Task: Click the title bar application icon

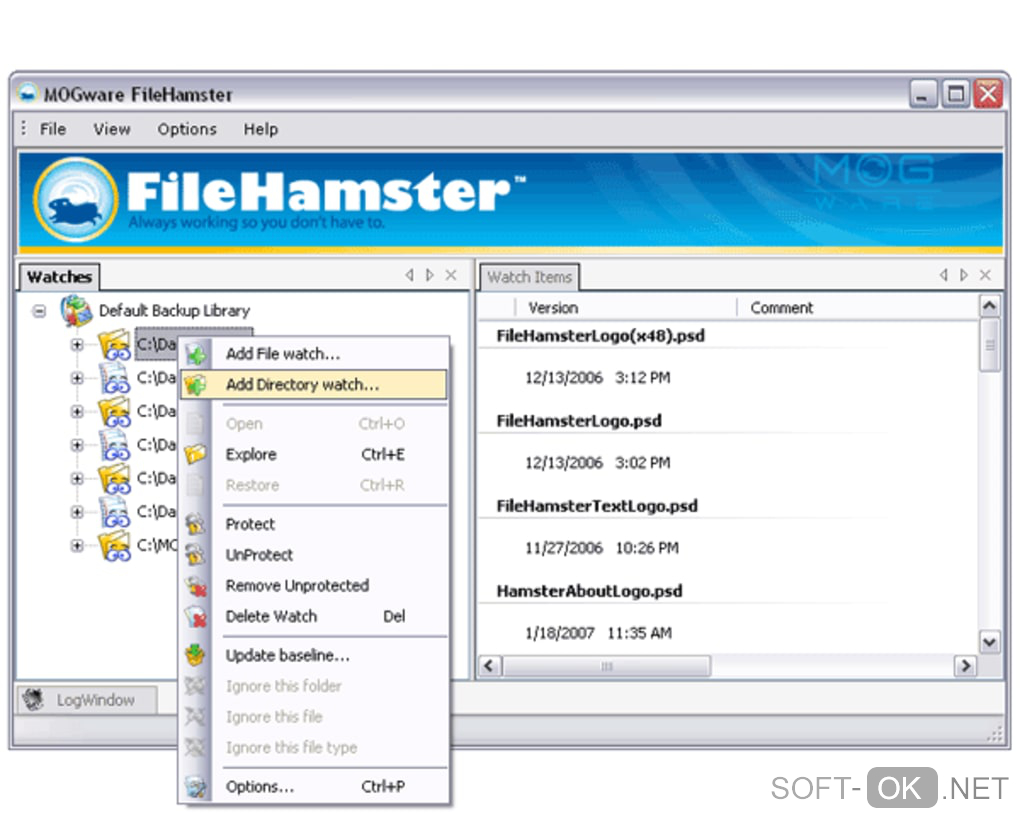Action: pyautogui.click(x=28, y=94)
